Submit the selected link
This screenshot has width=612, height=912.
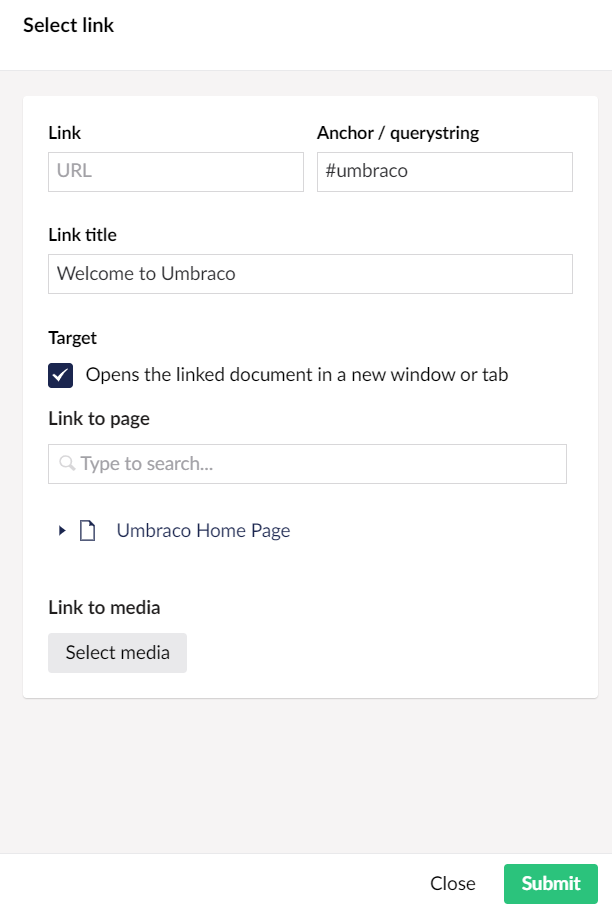click(550, 884)
